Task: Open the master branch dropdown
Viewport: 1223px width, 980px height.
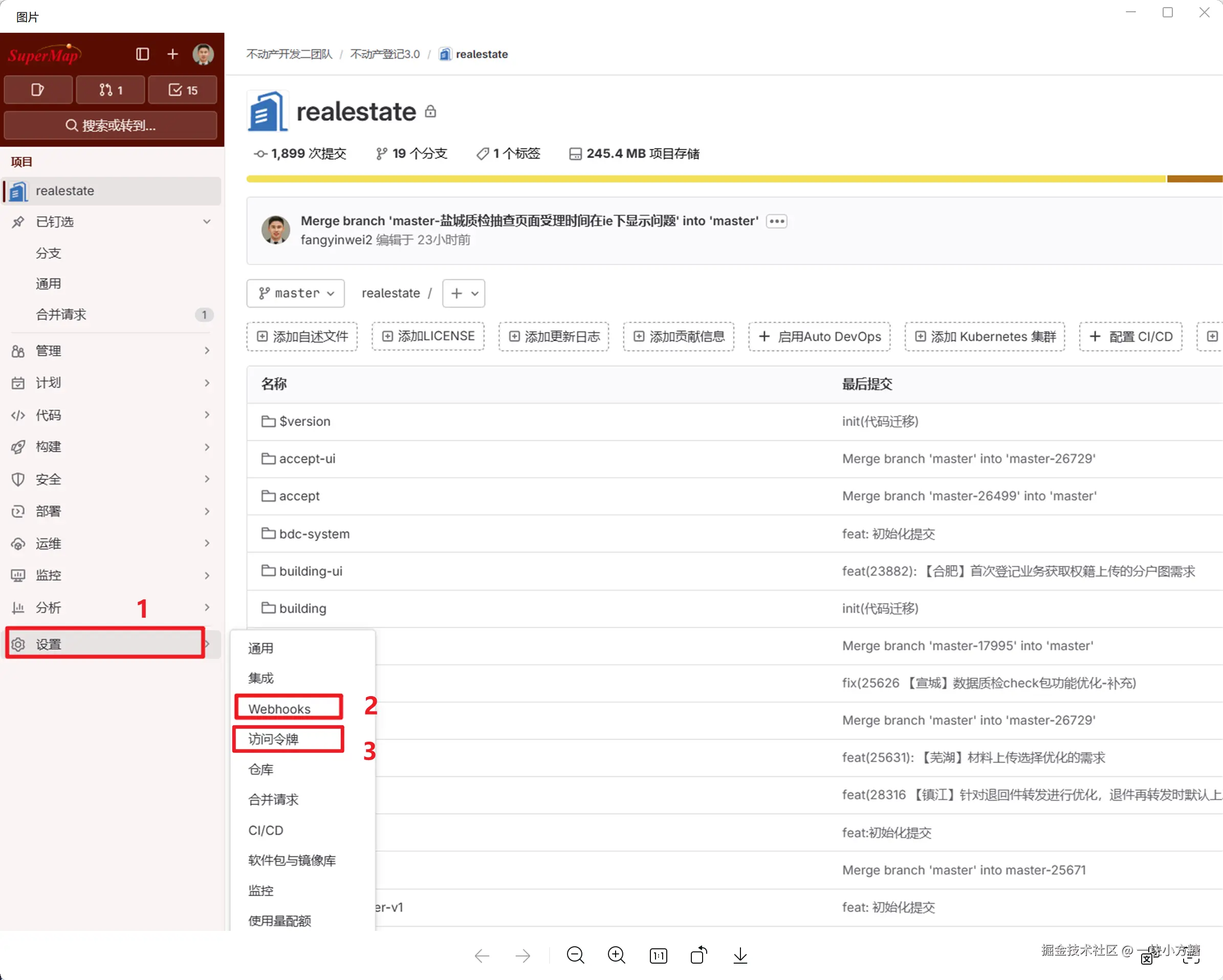Action: (296, 293)
